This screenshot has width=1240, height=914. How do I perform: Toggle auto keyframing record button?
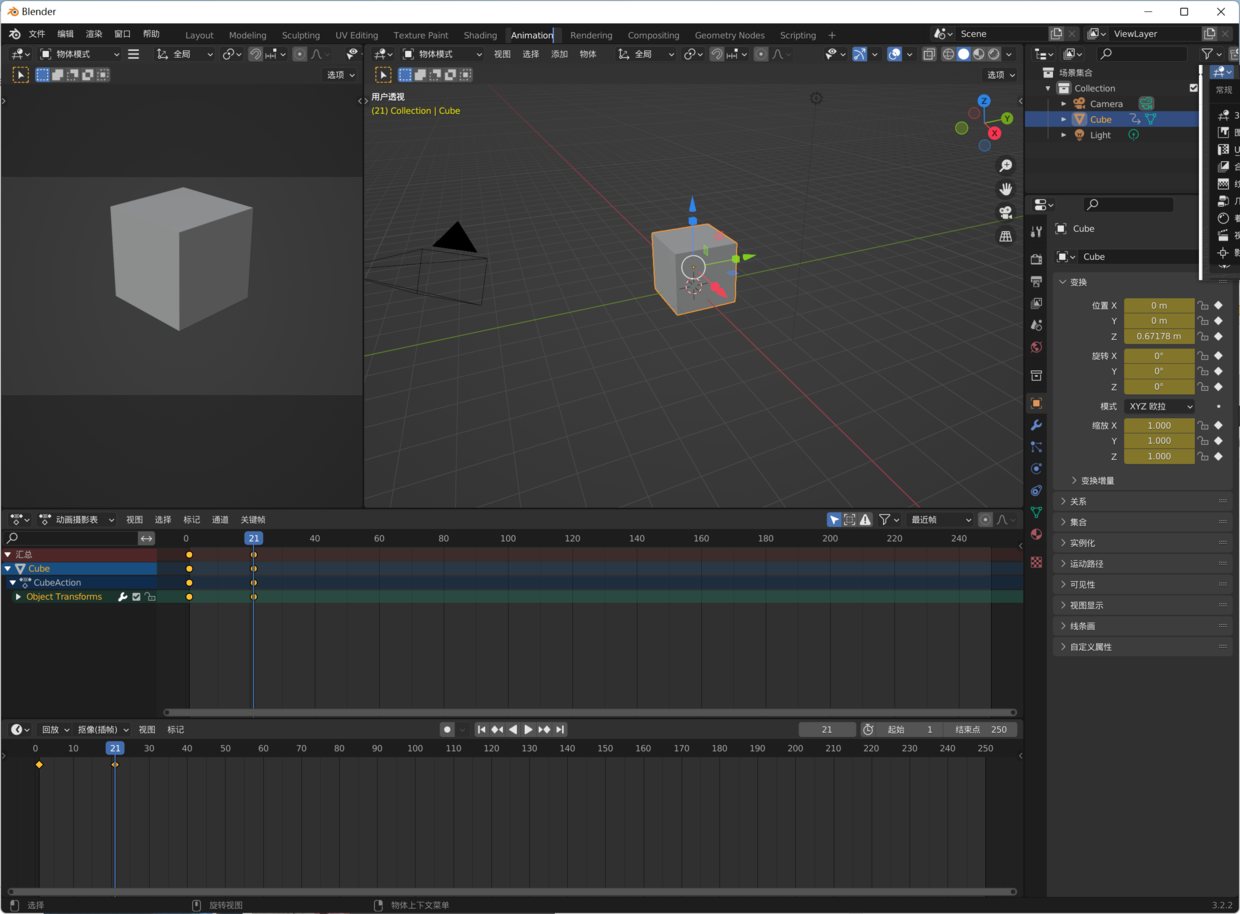[446, 729]
